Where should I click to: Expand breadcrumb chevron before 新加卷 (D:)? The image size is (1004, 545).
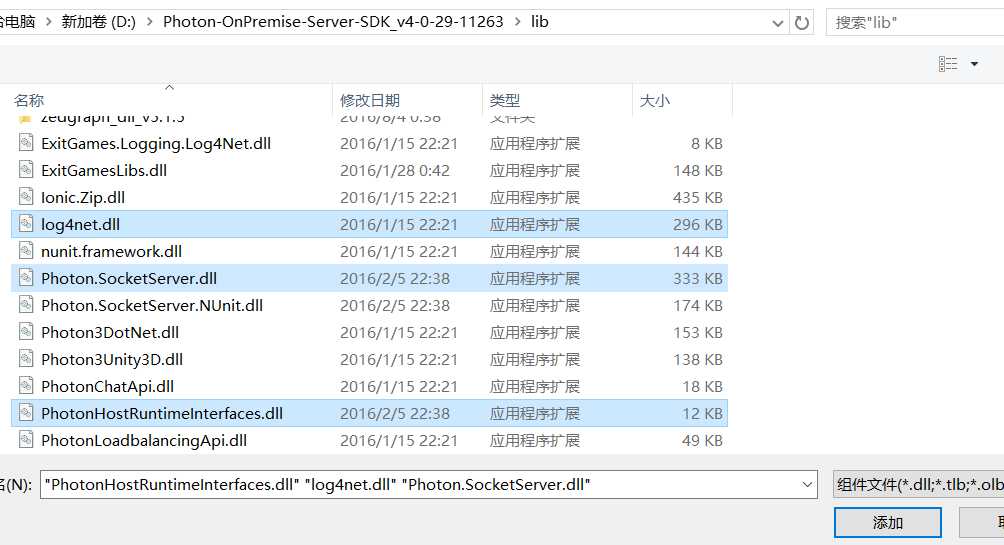pos(48,22)
